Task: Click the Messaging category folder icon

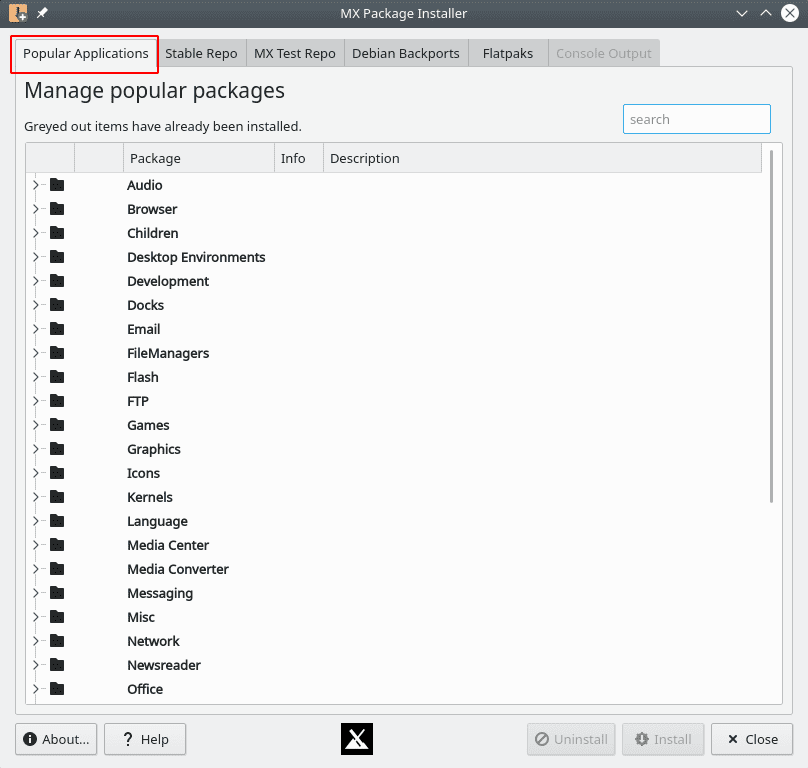Action: (x=55, y=593)
